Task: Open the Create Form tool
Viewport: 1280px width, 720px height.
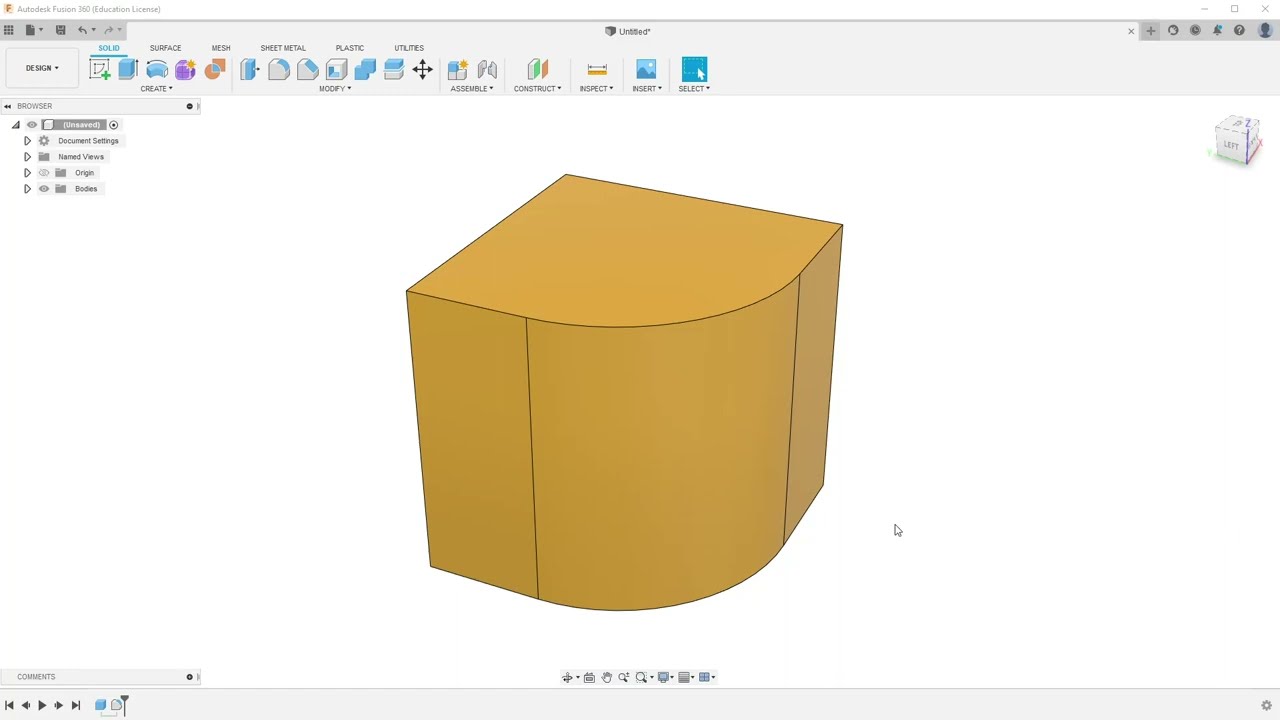Action: click(186, 69)
